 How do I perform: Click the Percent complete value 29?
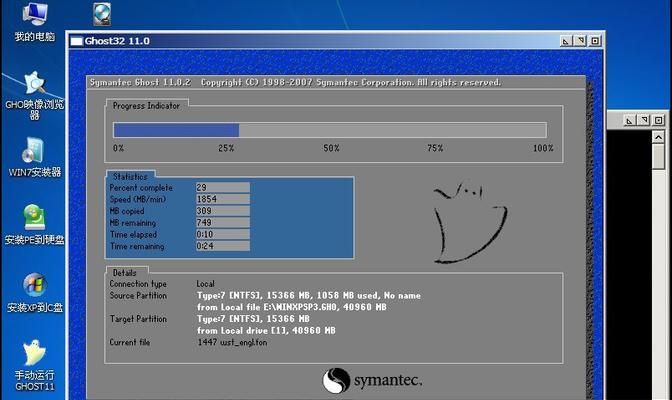pyautogui.click(x=223, y=187)
